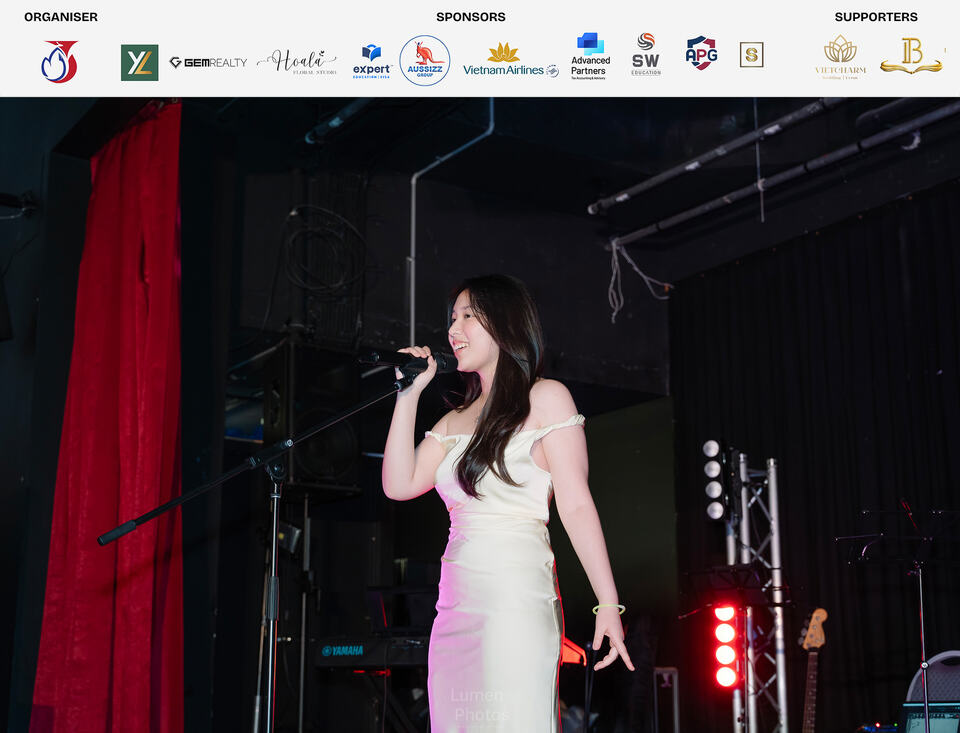Select the Aussizz Group kangaroo logo
The image size is (960, 733).
pos(425,61)
